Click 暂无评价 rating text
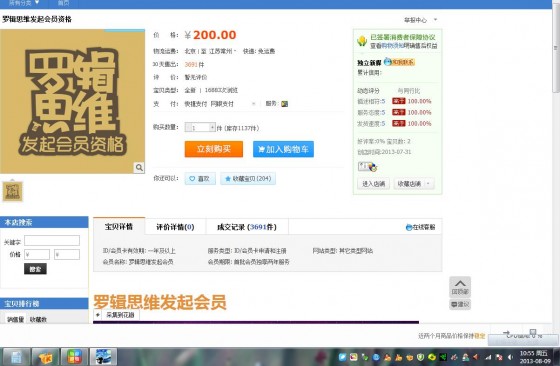 tap(196, 77)
